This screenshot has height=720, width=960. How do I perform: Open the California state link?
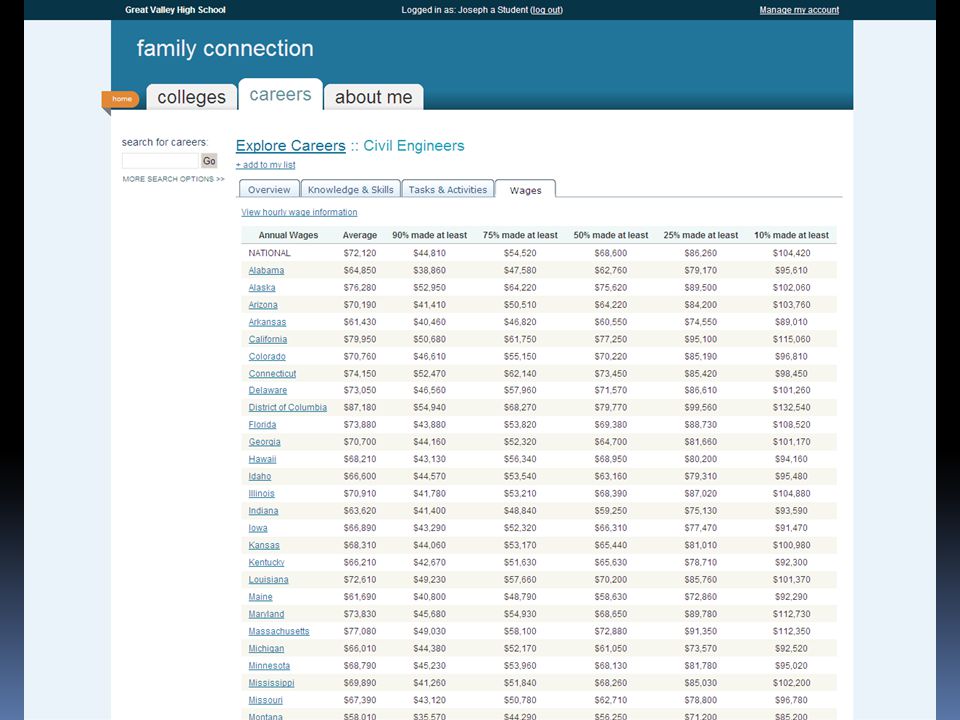click(x=268, y=339)
